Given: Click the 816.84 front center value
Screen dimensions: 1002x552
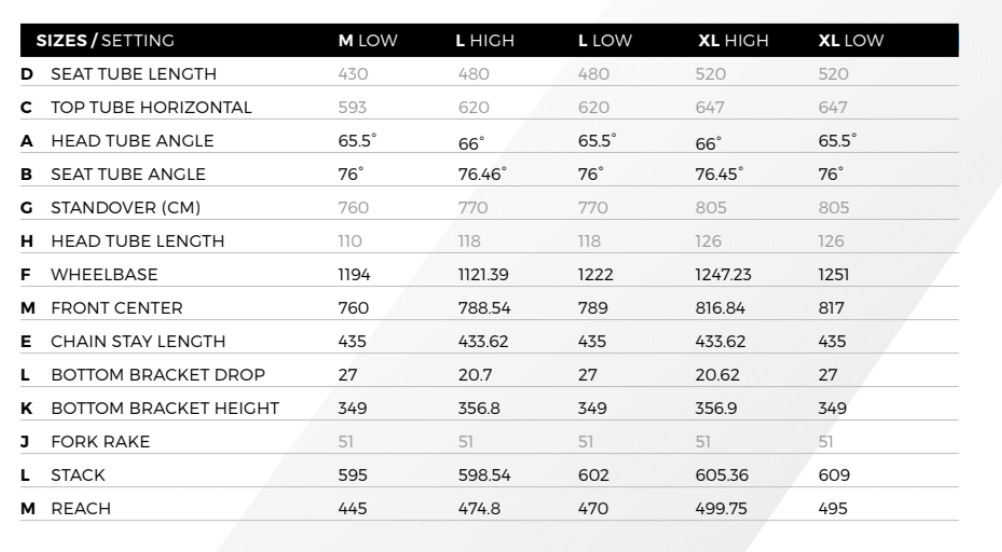Looking at the screenshot, I should pyautogui.click(x=722, y=308).
